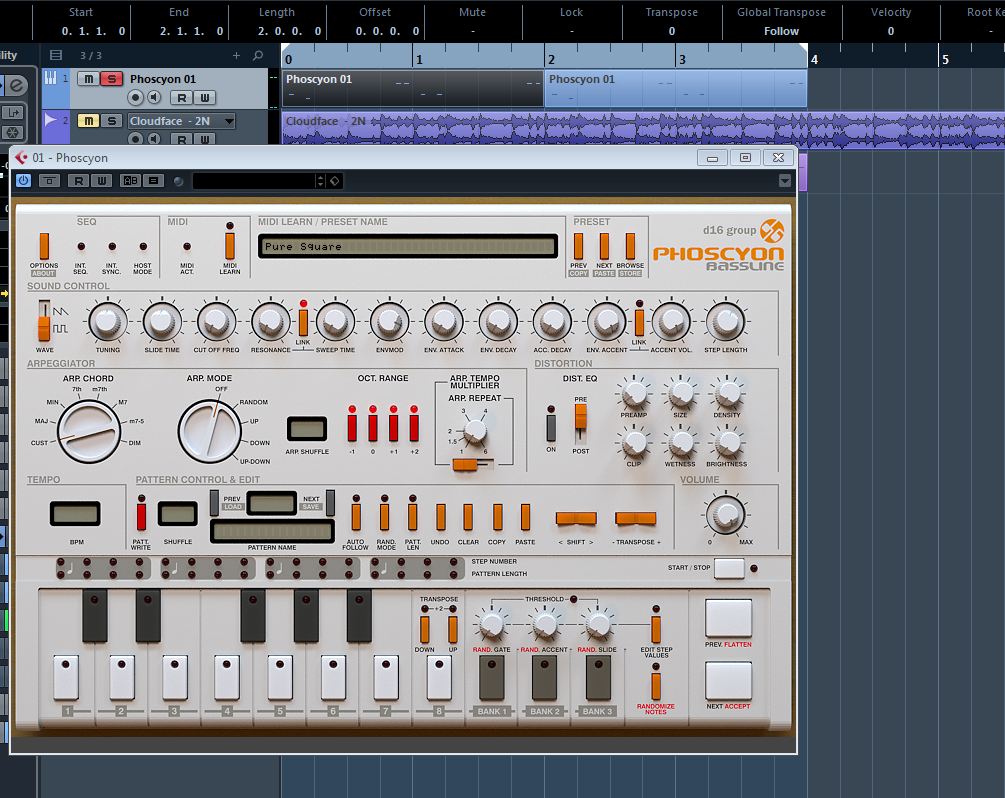1005x798 pixels.
Task: Open the Cloudface - 2N track dropdown
Action: [x=229, y=121]
